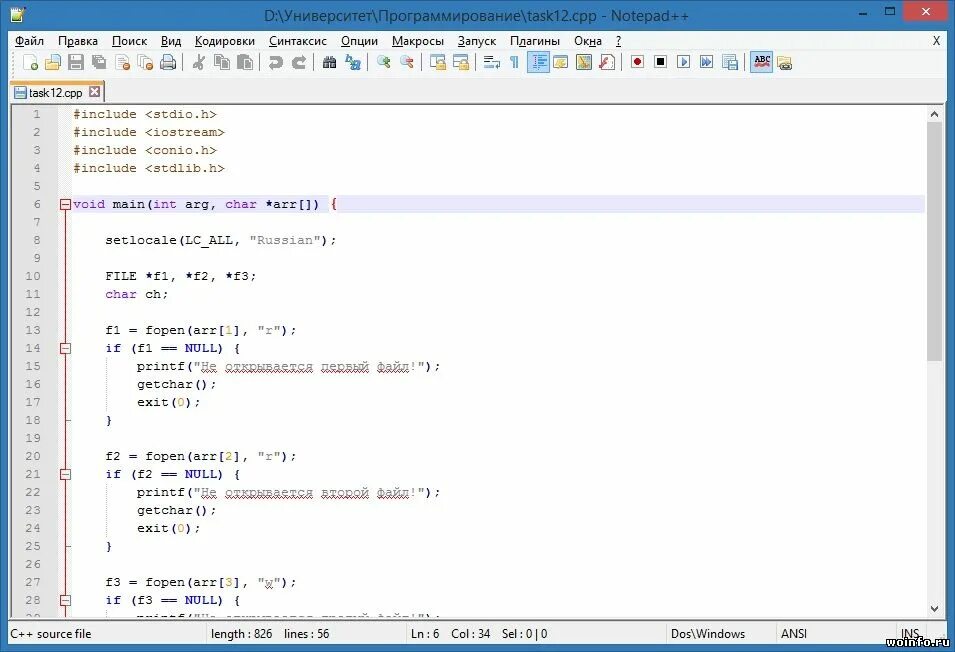Click the Open file toolbar icon
The height and width of the screenshot is (652, 955).
[x=53, y=62]
